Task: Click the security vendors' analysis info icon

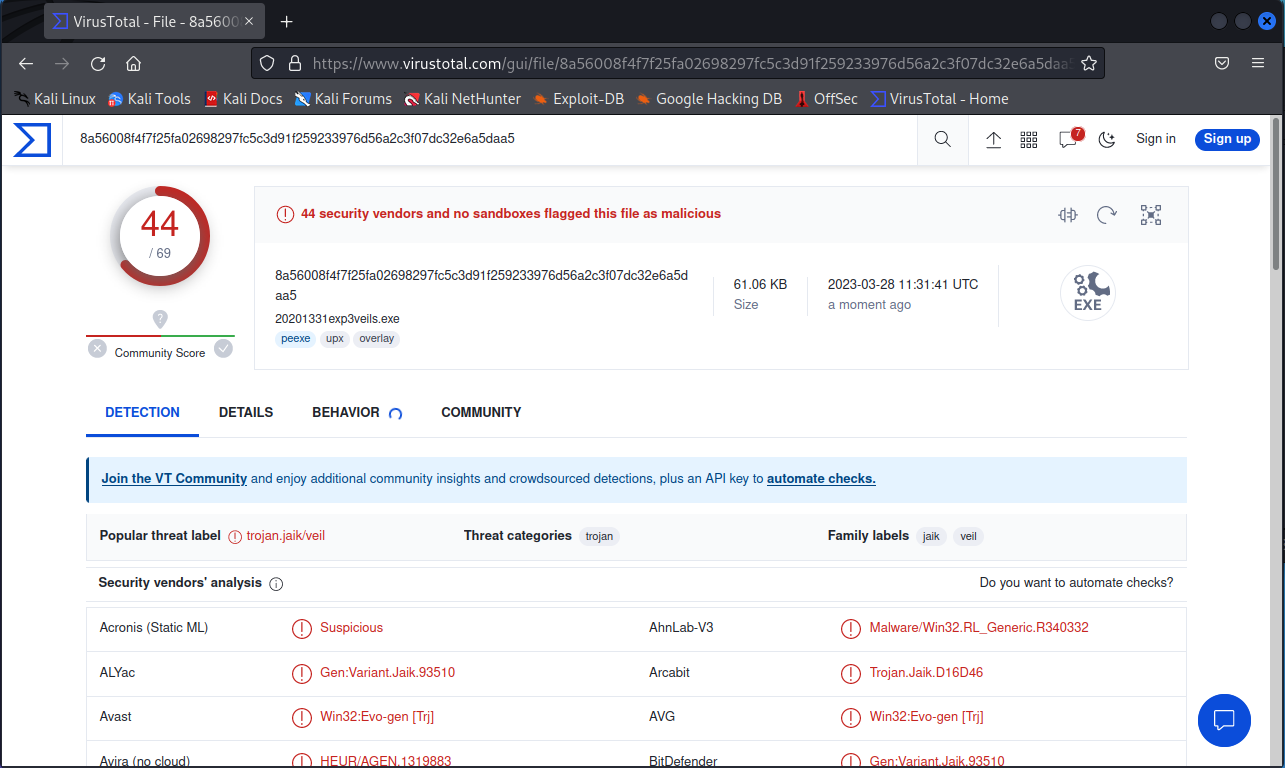Action: click(276, 584)
